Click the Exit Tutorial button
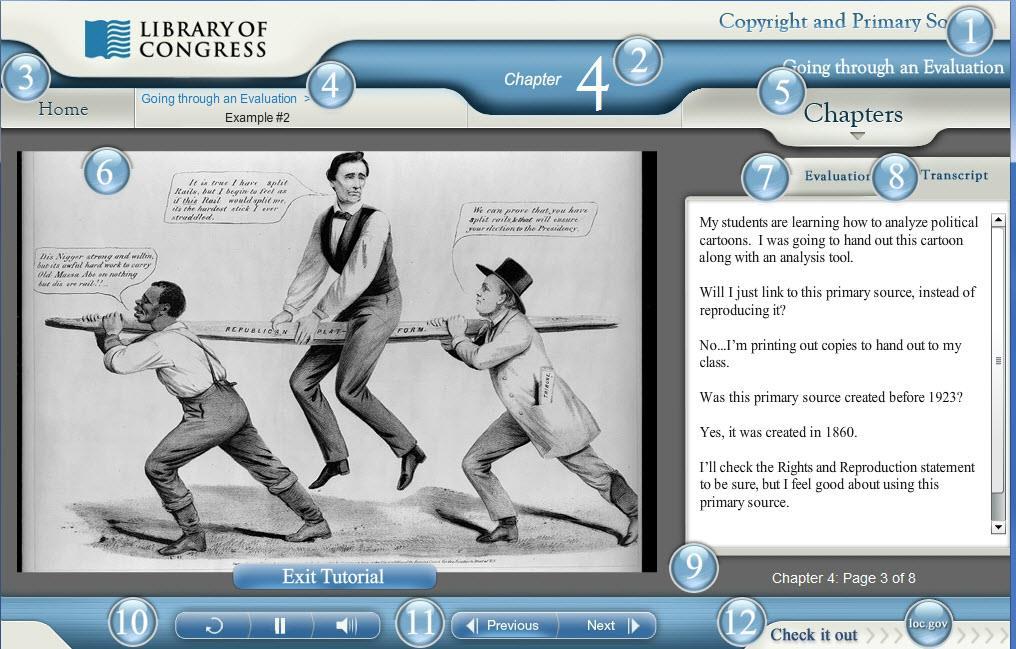1016x649 pixels. click(334, 576)
